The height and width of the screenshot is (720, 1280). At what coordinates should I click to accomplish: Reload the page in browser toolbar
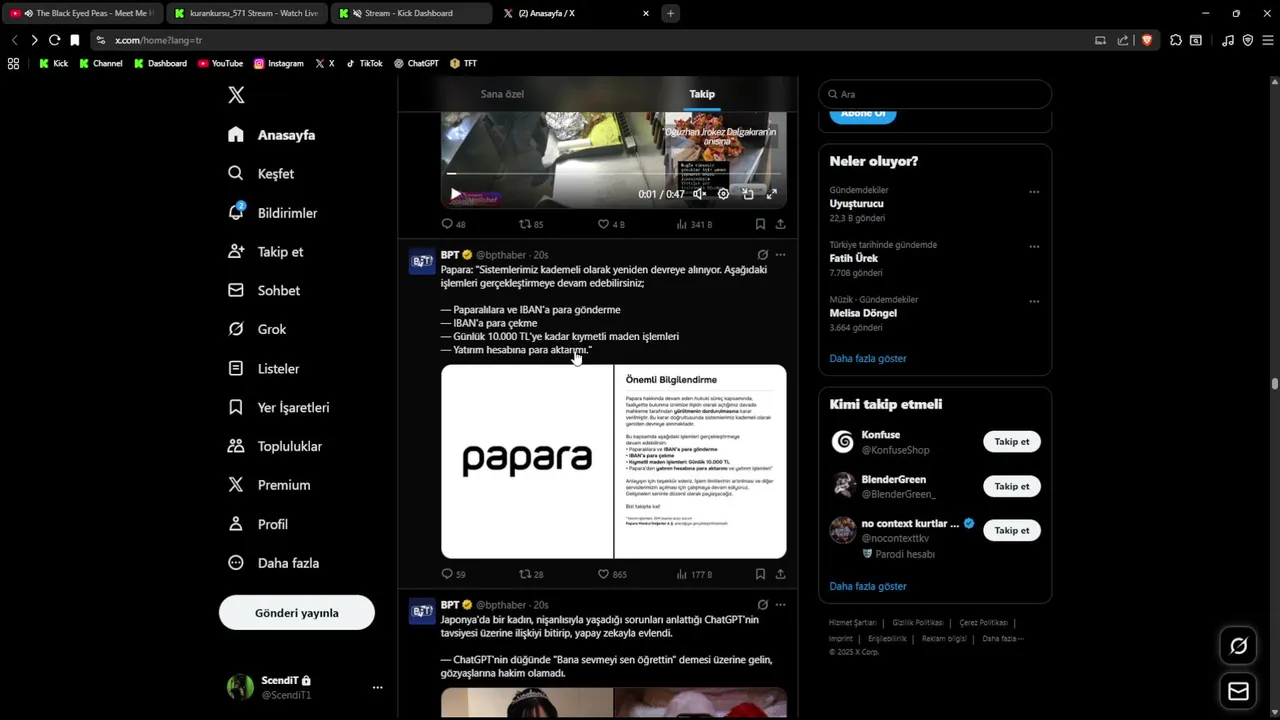pos(54,40)
